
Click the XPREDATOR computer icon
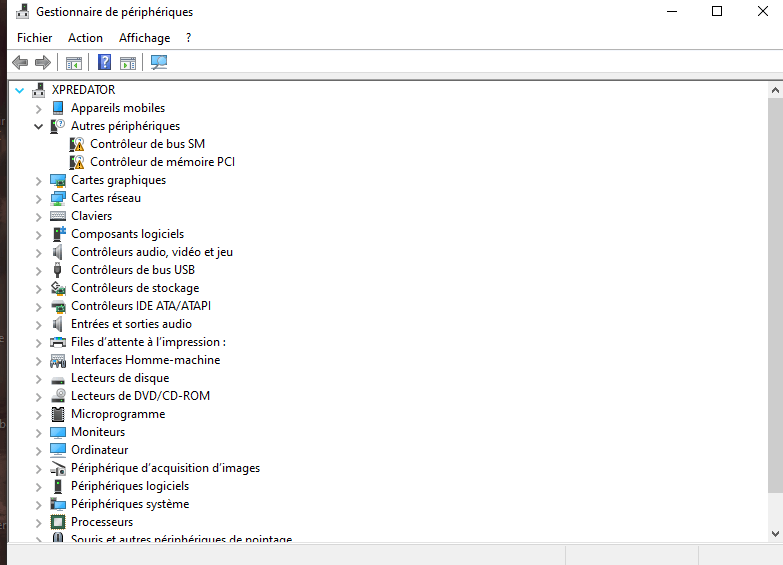point(38,90)
